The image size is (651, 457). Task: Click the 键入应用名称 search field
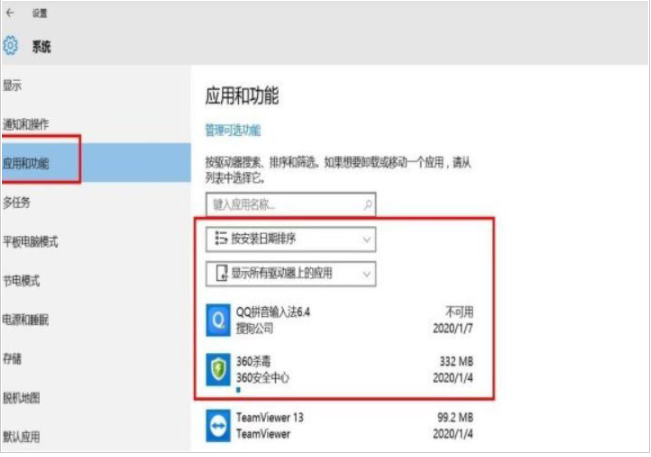[283, 204]
